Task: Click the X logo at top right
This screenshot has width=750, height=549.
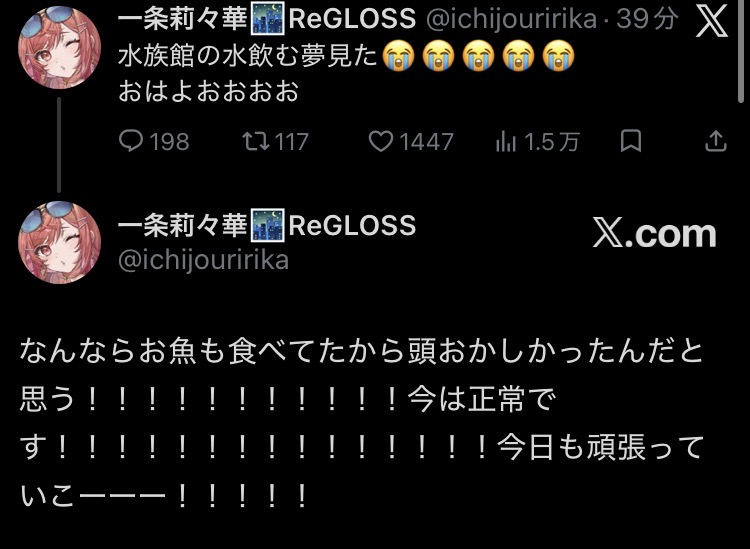Action: coord(711,22)
